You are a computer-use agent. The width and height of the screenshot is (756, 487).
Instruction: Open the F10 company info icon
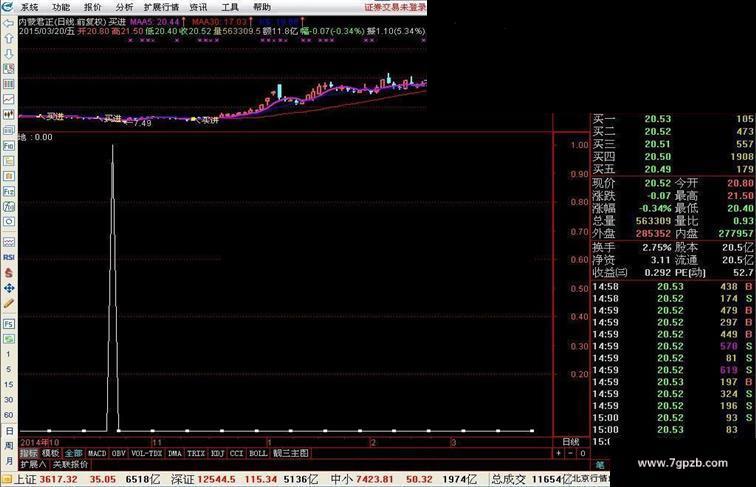8,146
